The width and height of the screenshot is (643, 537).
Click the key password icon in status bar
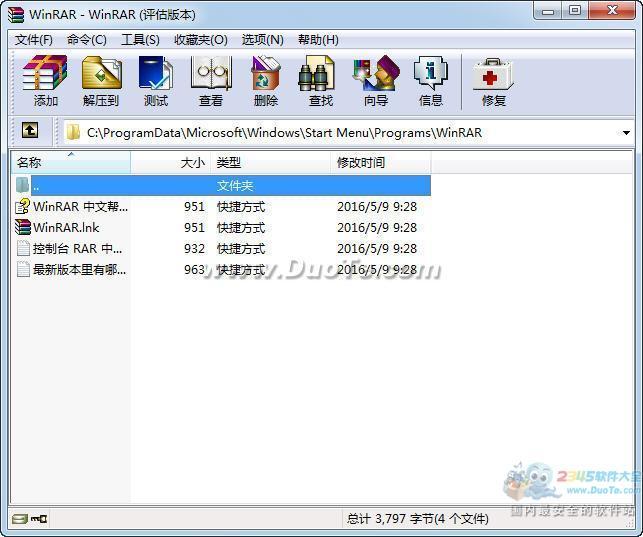39,519
